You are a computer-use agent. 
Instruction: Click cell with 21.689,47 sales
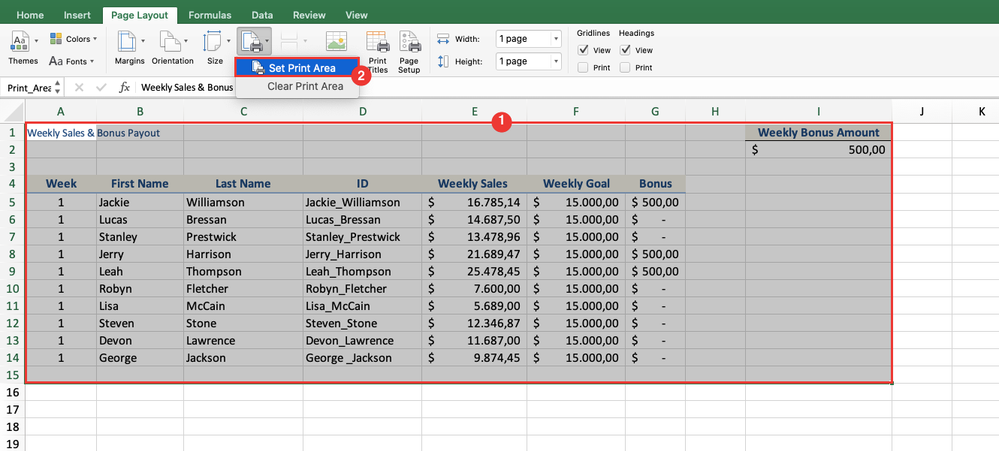pyautogui.click(x=474, y=254)
